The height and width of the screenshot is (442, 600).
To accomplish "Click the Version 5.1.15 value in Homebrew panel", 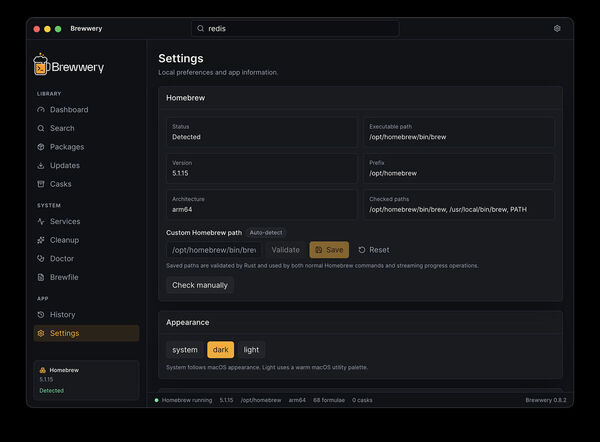I will tap(180, 173).
